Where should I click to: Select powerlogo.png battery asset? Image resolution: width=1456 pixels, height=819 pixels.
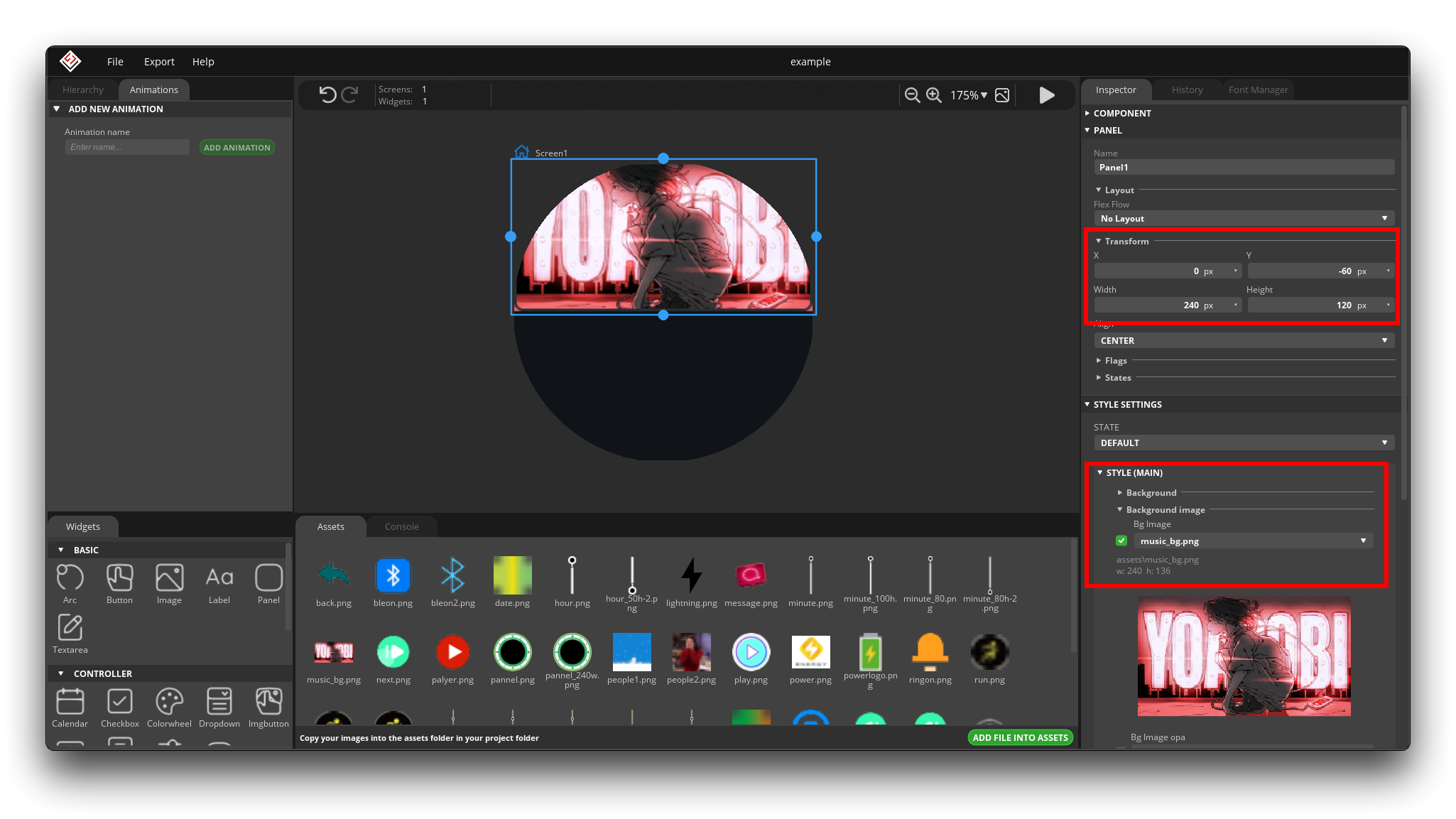tap(870, 661)
